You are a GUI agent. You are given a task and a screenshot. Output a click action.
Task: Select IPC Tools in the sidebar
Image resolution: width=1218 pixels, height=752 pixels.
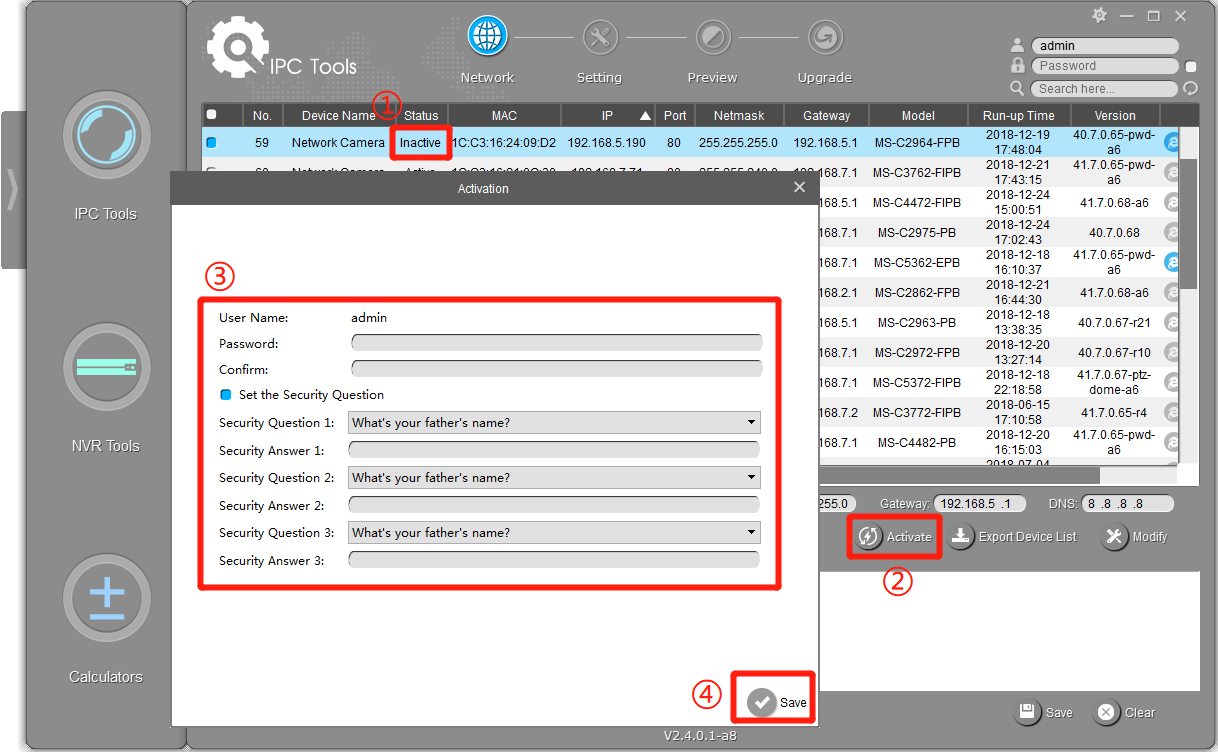(x=106, y=135)
